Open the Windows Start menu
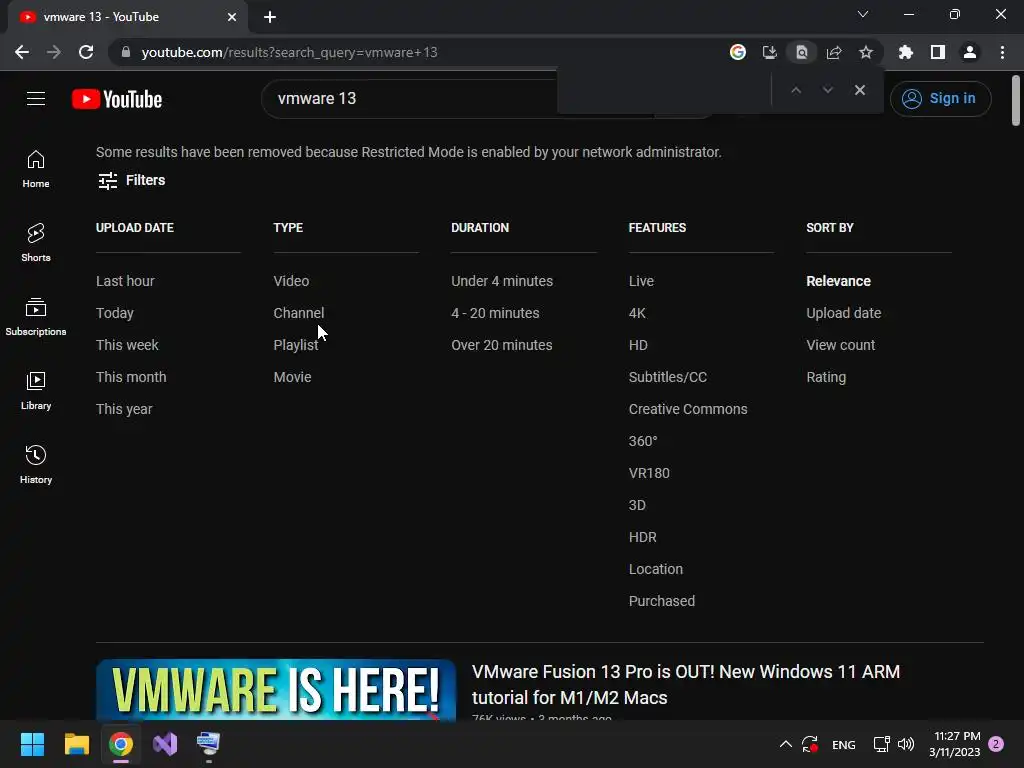 coord(32,744)
